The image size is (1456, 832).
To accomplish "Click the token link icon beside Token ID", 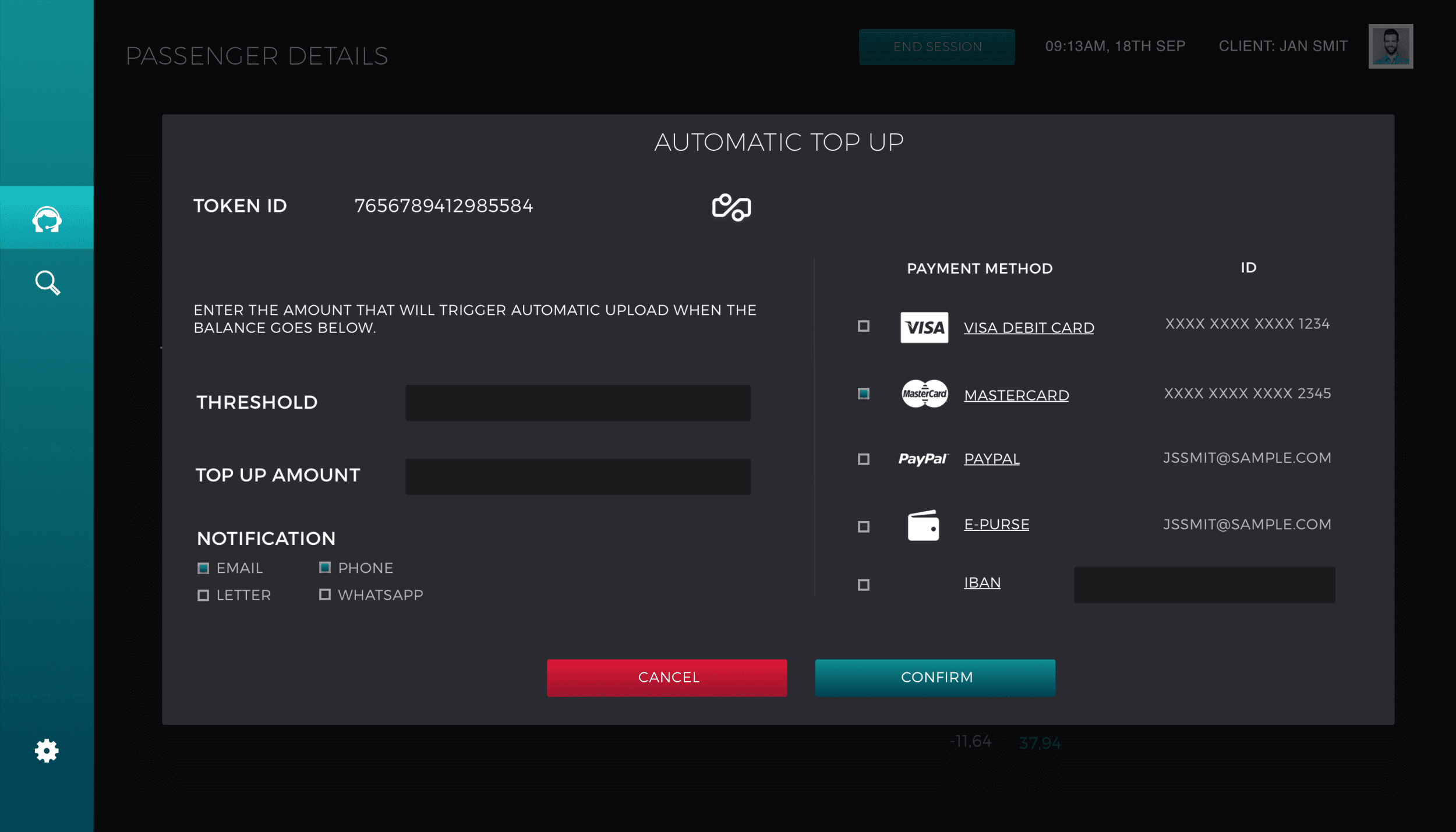I will click(731, 207).
